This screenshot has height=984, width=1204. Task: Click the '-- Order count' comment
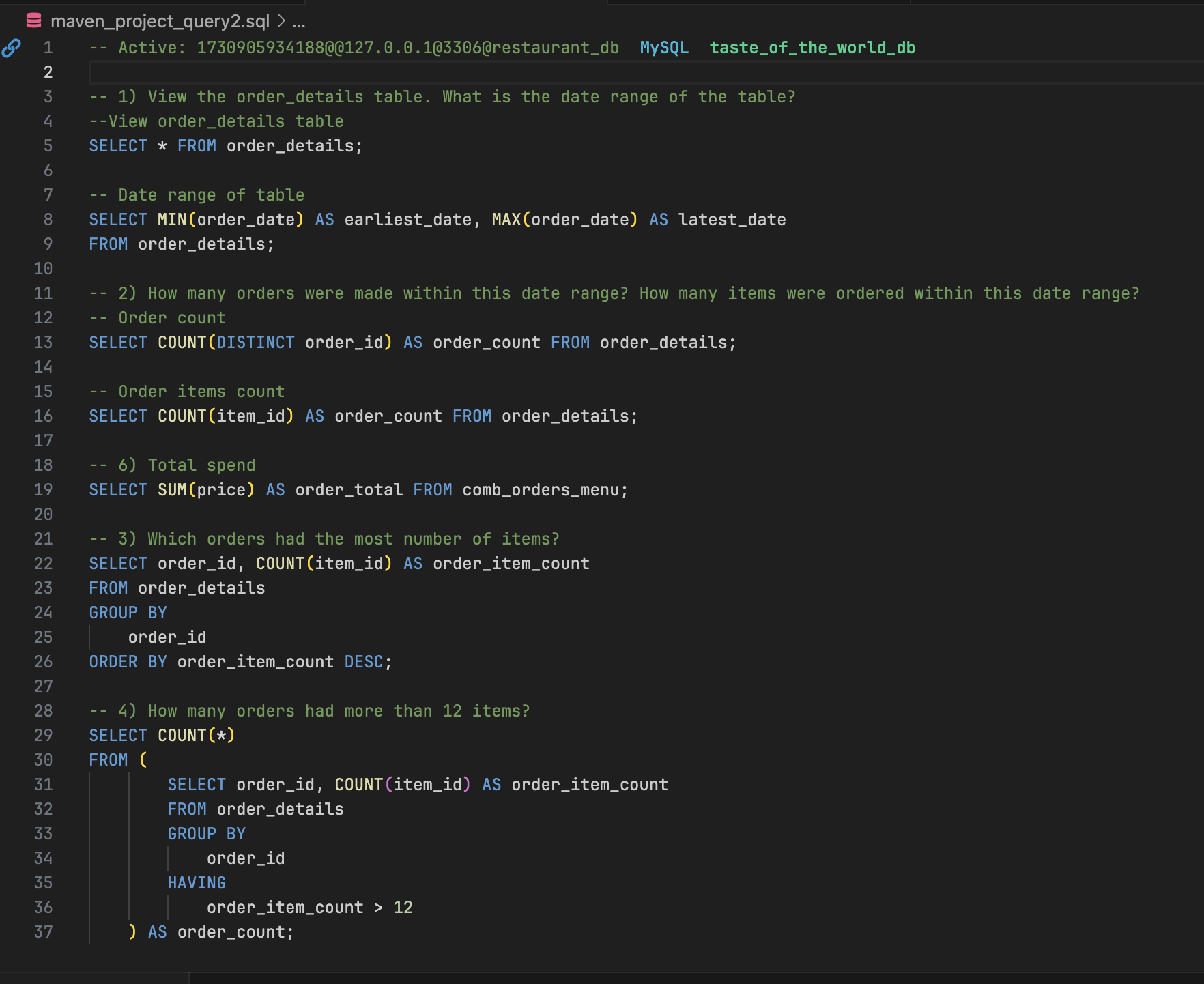click(158, 318)
